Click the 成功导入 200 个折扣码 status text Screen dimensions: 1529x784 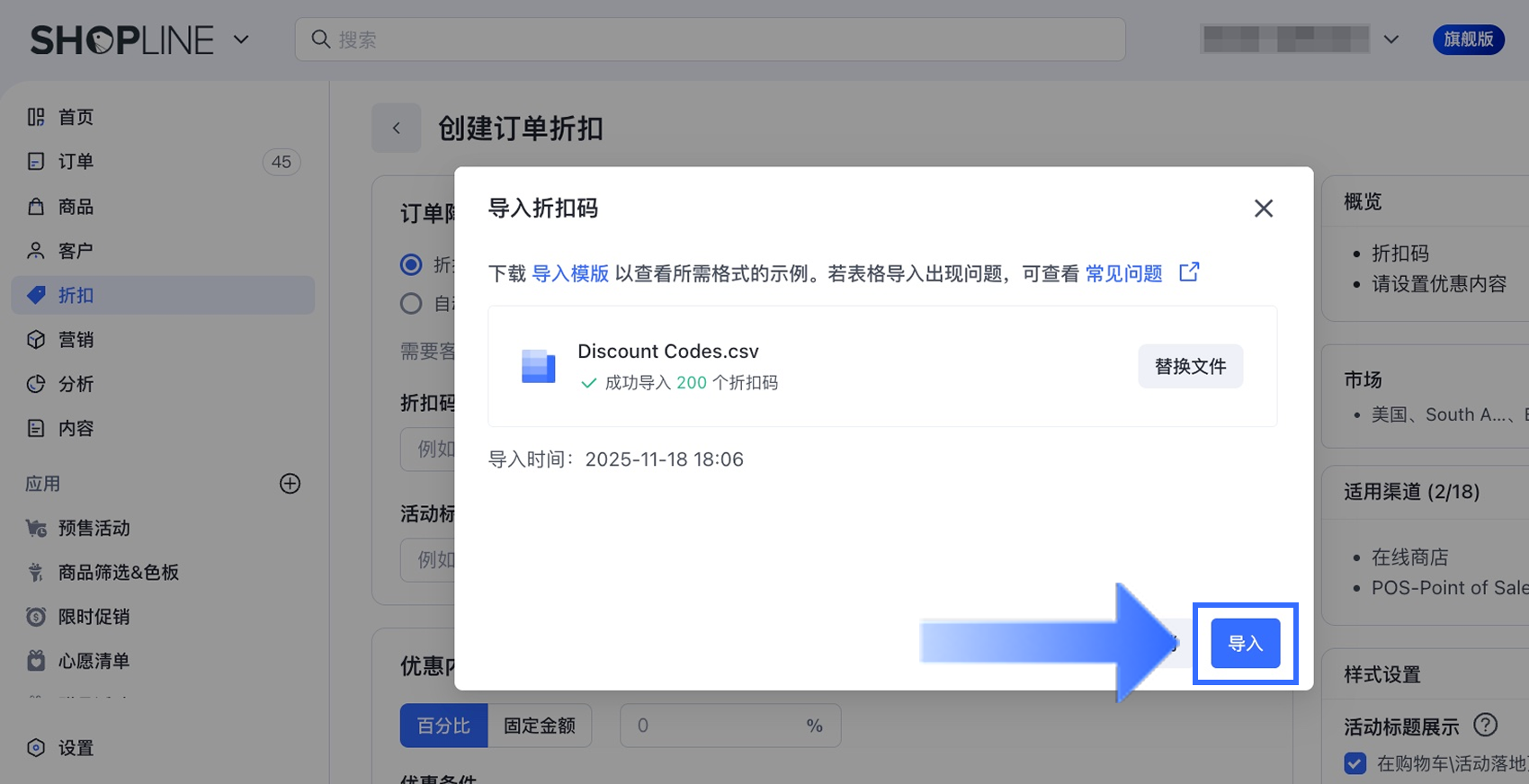coord(692,383)
